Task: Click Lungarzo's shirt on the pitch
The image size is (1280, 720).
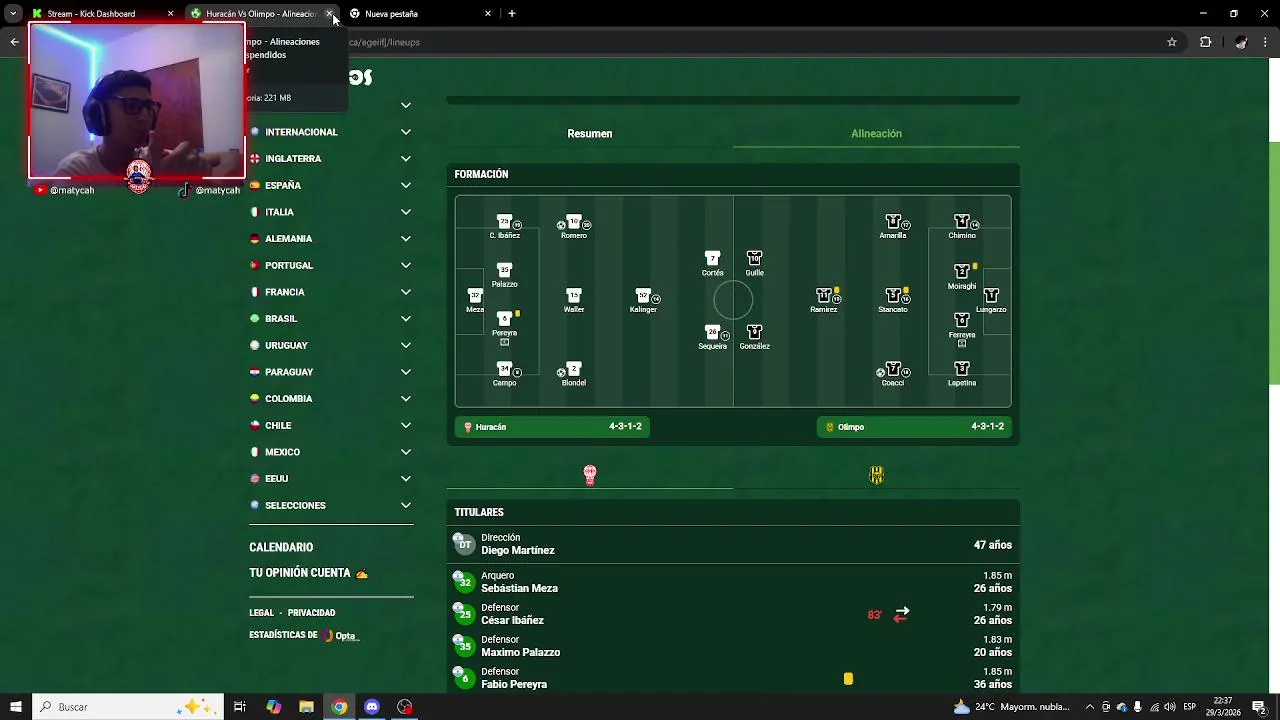Action: coord(991,296)
